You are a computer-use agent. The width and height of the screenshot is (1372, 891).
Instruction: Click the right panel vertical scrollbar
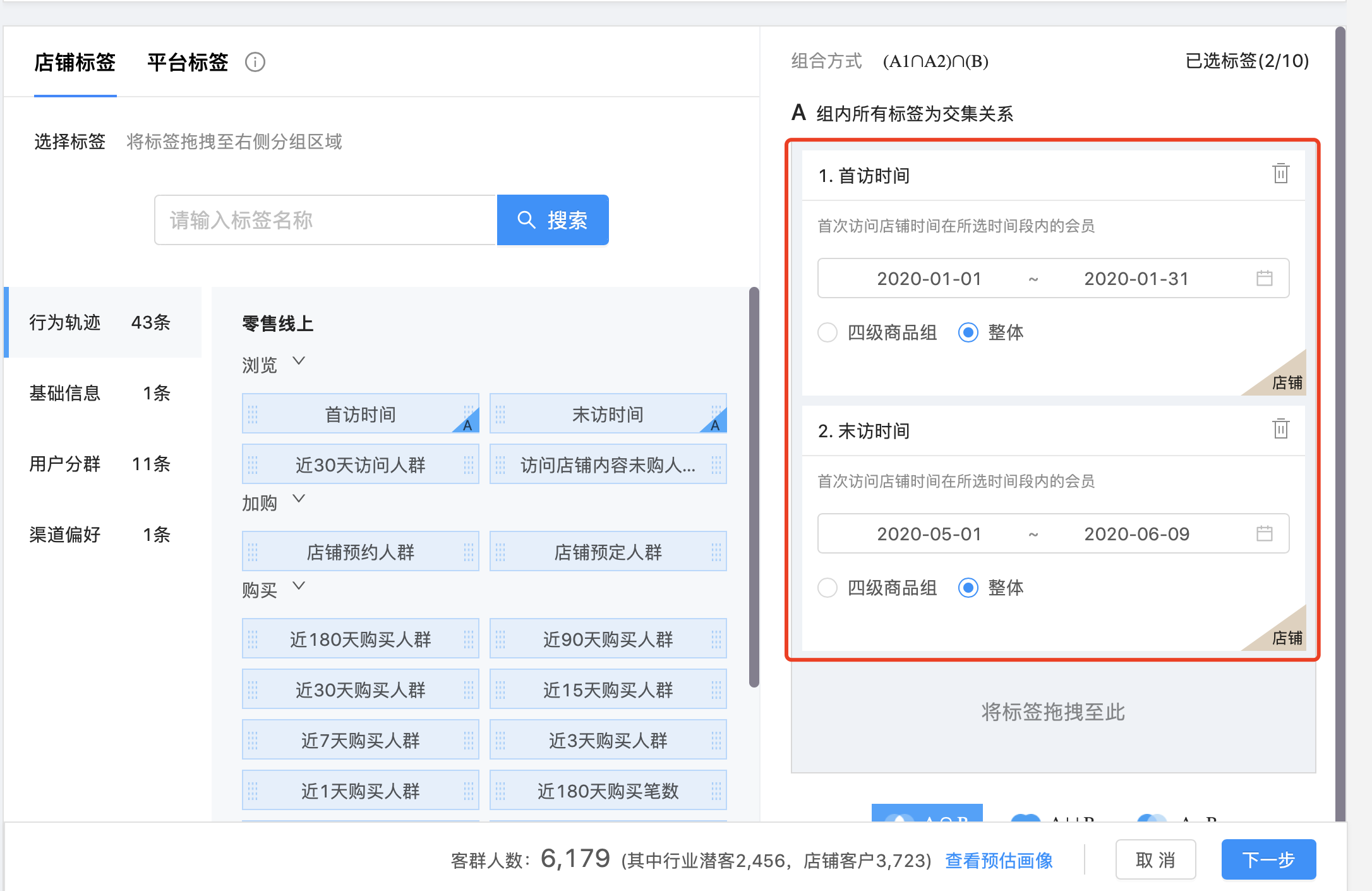(x=1340, y=423)
